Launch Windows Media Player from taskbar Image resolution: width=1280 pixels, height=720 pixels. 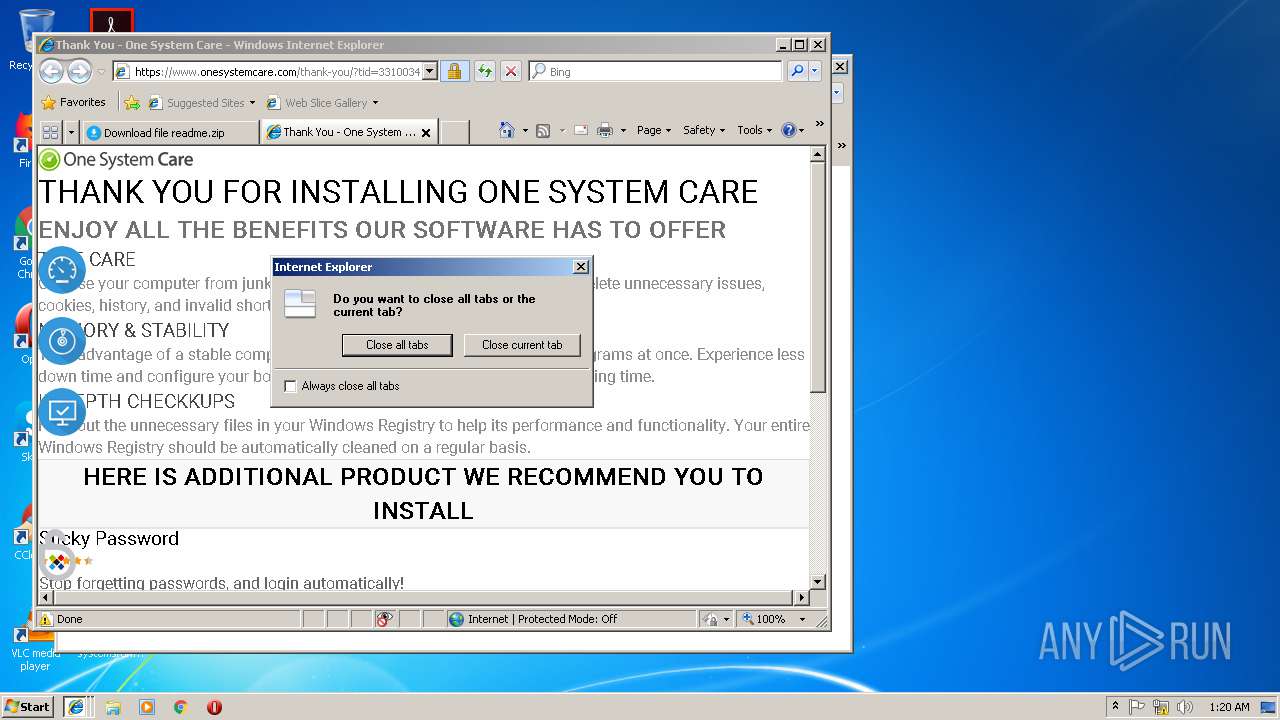point(147,707)
